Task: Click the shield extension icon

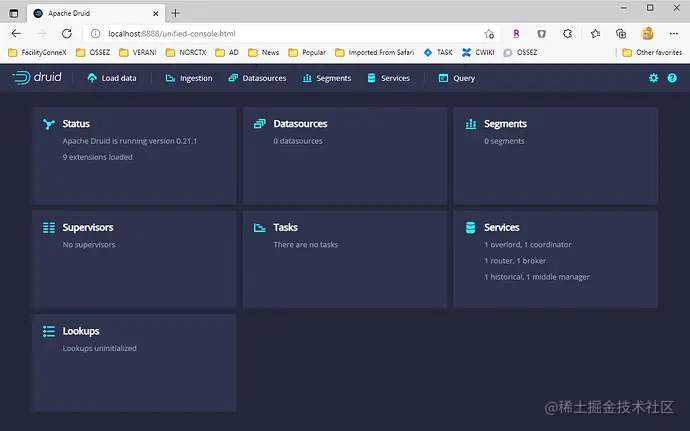Action: coord(542,33)
